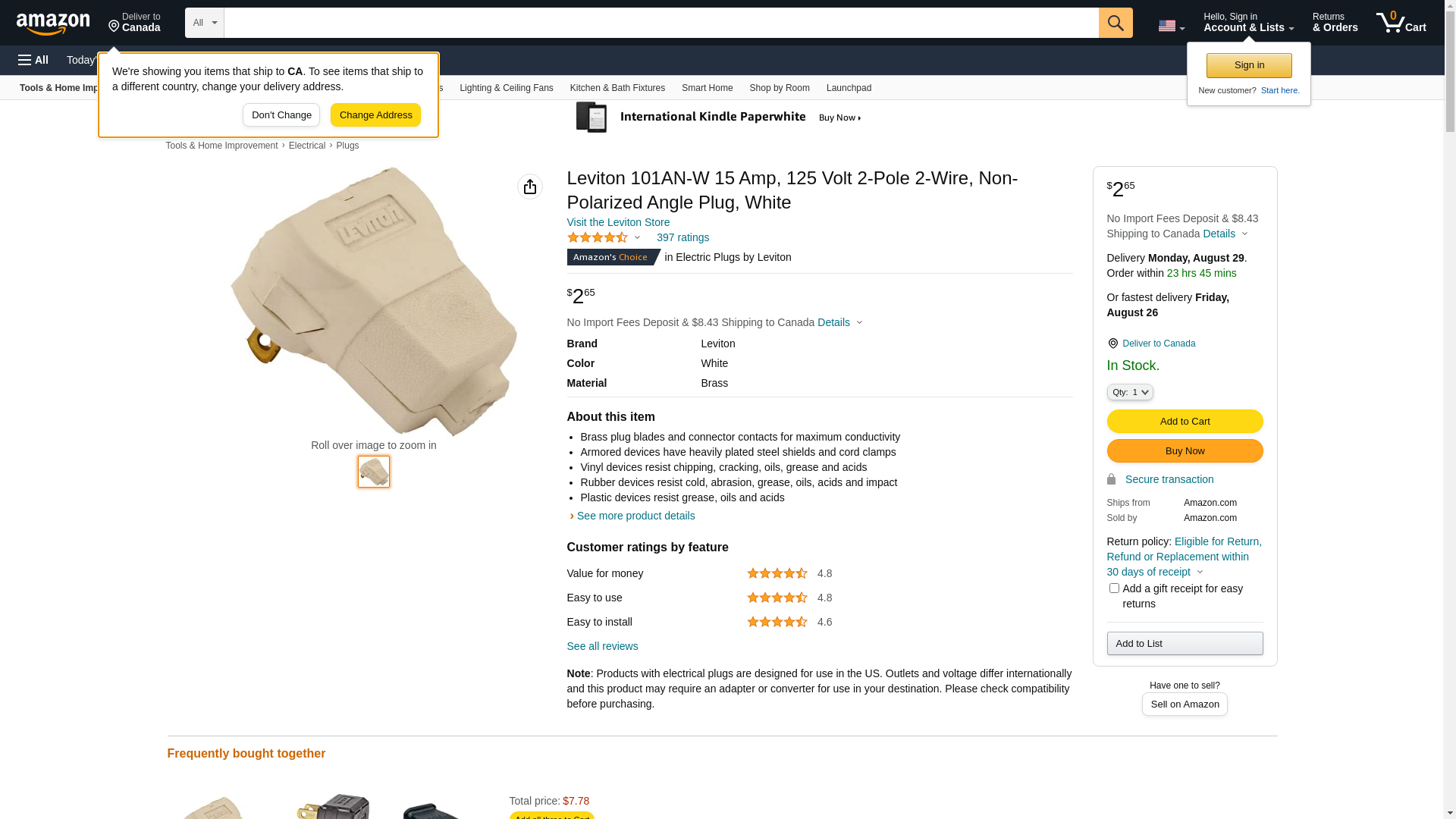The image size is (1456, 819).
Task: Open the All search category dropdown
Action: (205, 23)
